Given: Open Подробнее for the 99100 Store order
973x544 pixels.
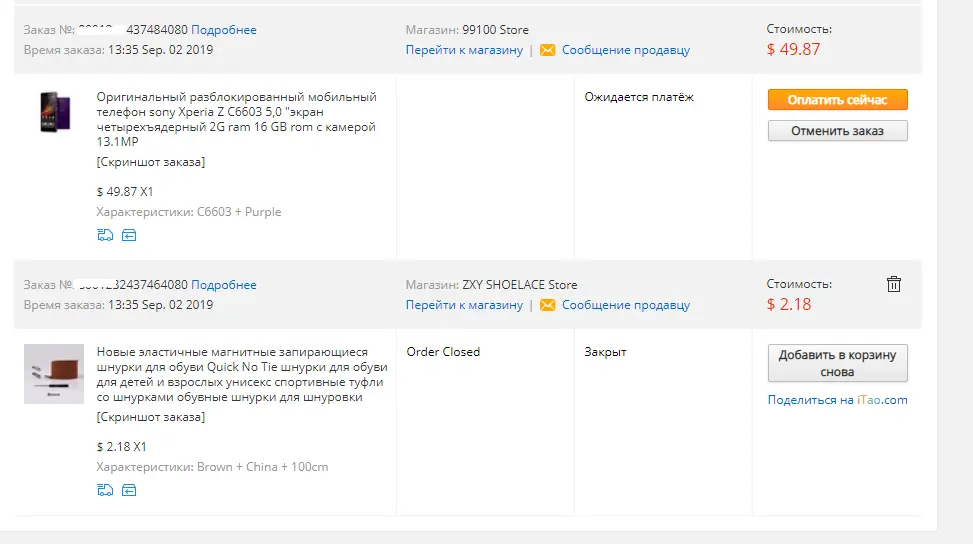Looking at the screenshot, I should [223, 30].
